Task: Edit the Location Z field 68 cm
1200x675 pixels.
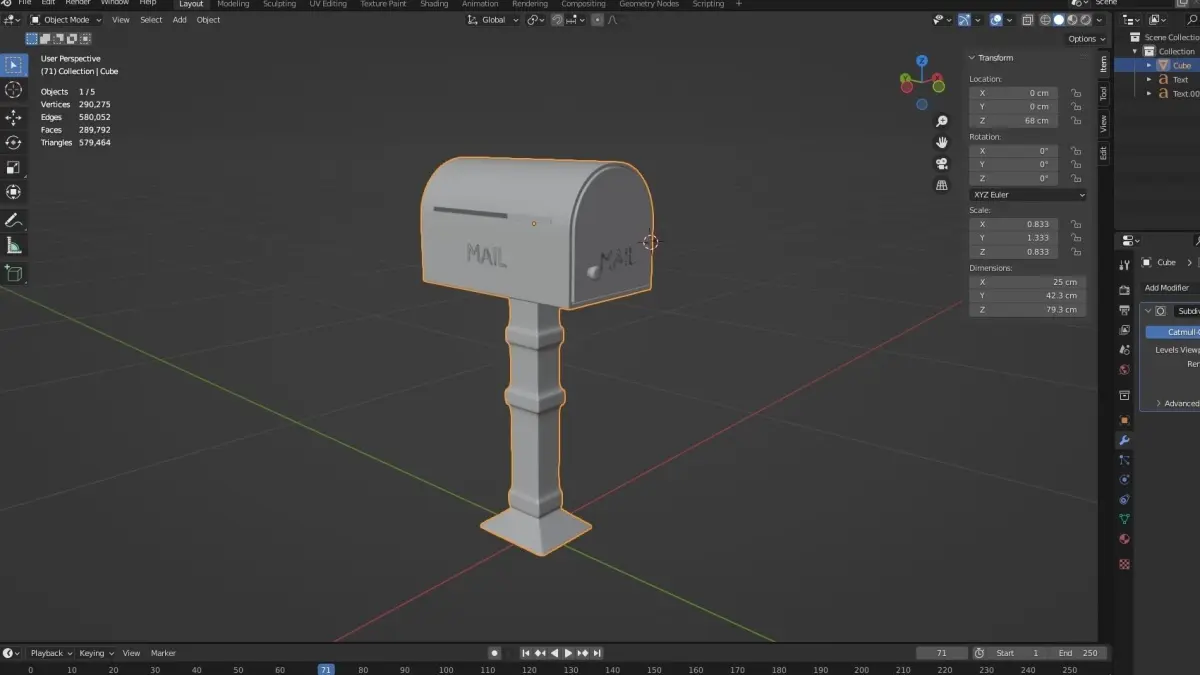Action: click(1013, 120)
